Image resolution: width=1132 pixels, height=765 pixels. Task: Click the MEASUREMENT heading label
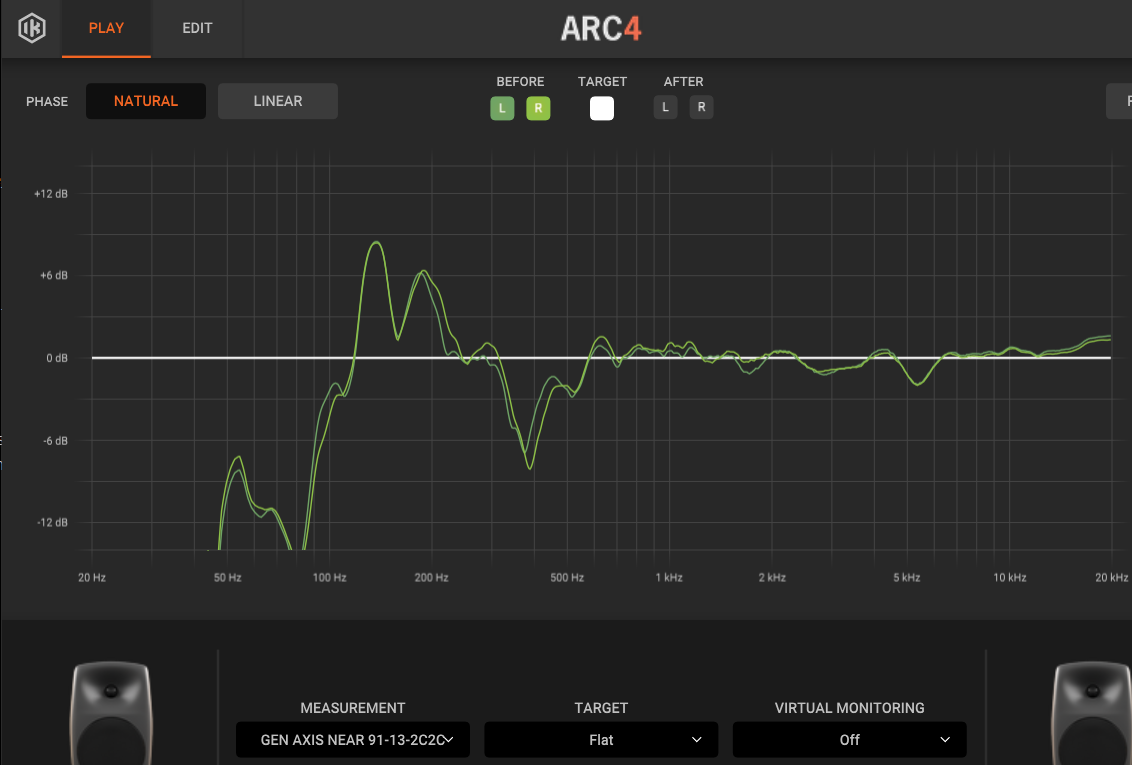(353, 708)
